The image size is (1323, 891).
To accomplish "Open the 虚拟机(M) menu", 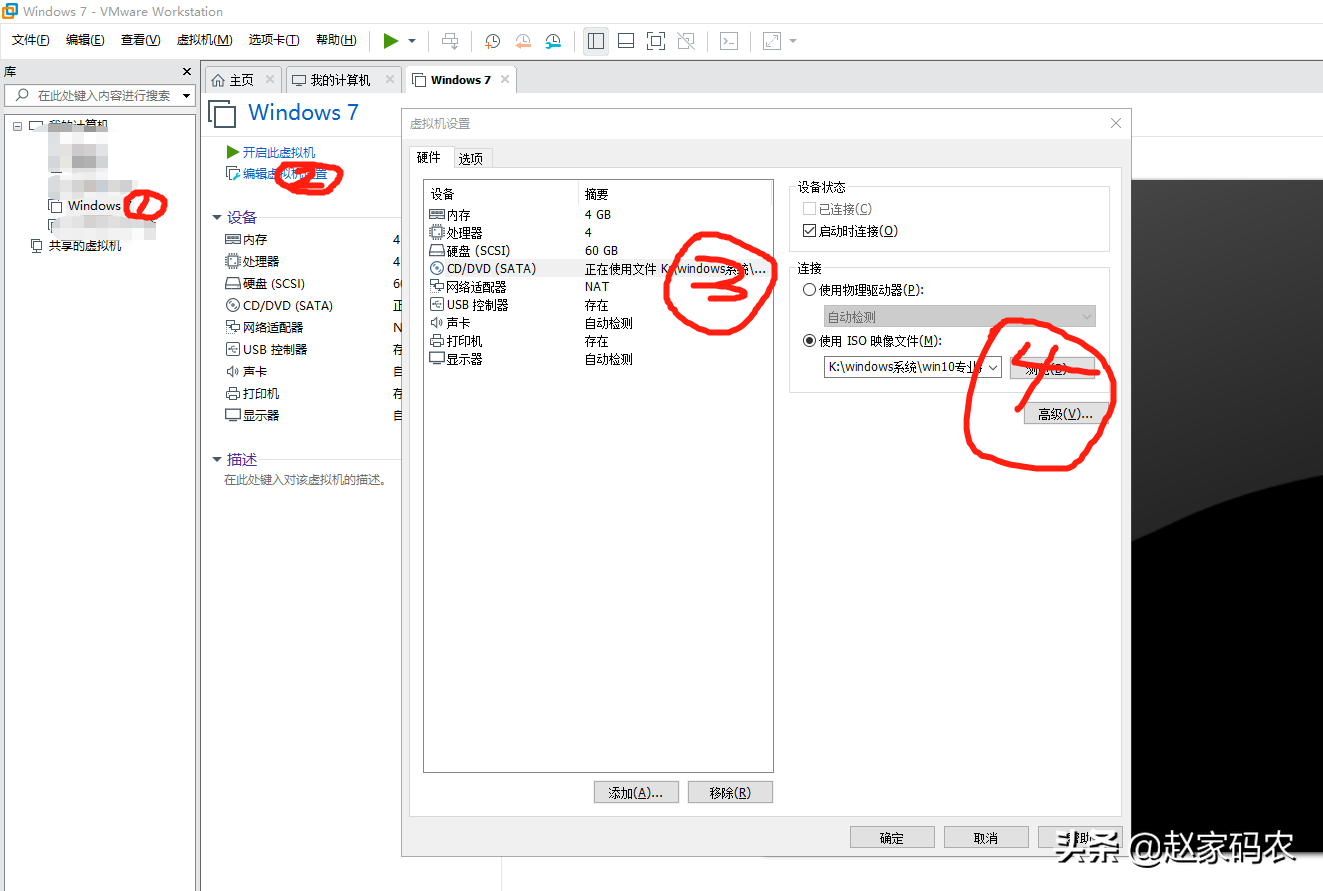I will coord(204,40).
